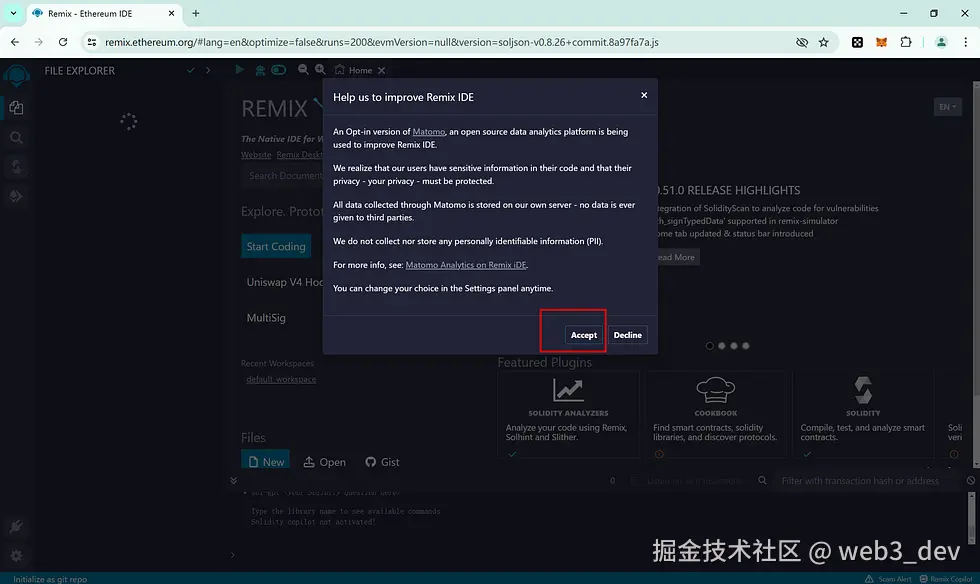The width and height of the screenshot is (980, 584).
Task: Click Gist button under Files
Action: (382, 462)
